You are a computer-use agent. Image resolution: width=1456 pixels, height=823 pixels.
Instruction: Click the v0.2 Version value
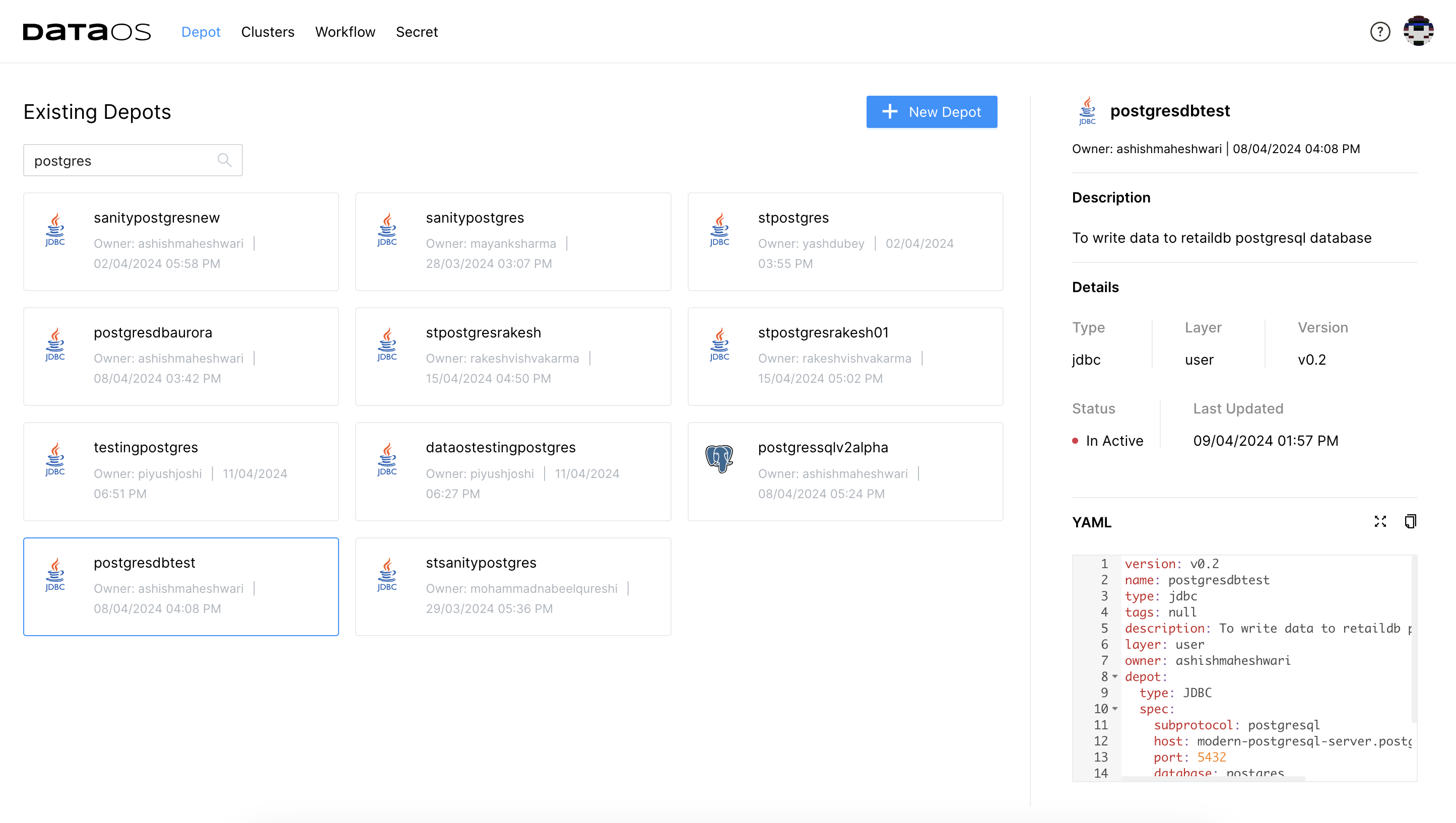click(x=1312, y=360)
